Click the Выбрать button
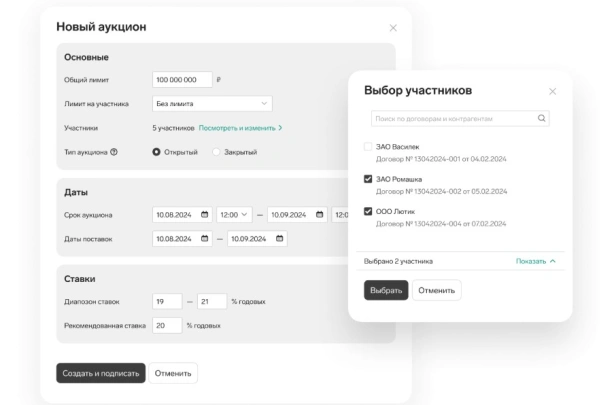The height and width of the screenshot is (405, 616). click(x=386, y=290)
